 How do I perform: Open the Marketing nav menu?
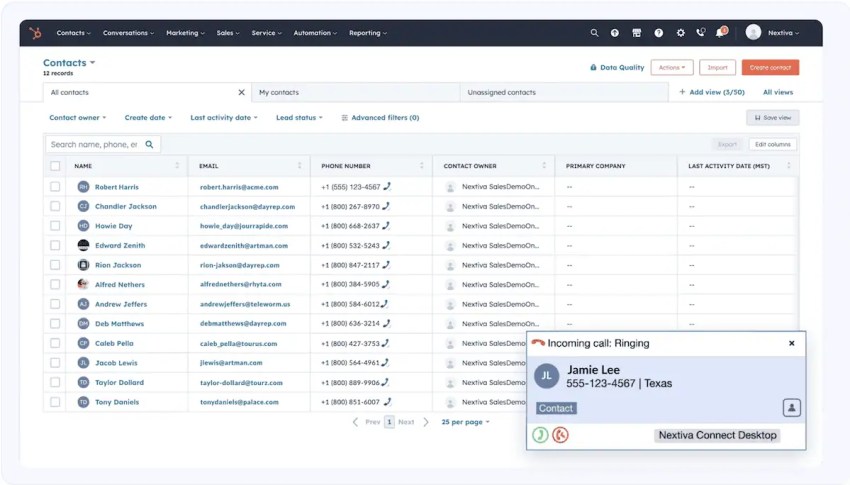[x=185, y=33]
